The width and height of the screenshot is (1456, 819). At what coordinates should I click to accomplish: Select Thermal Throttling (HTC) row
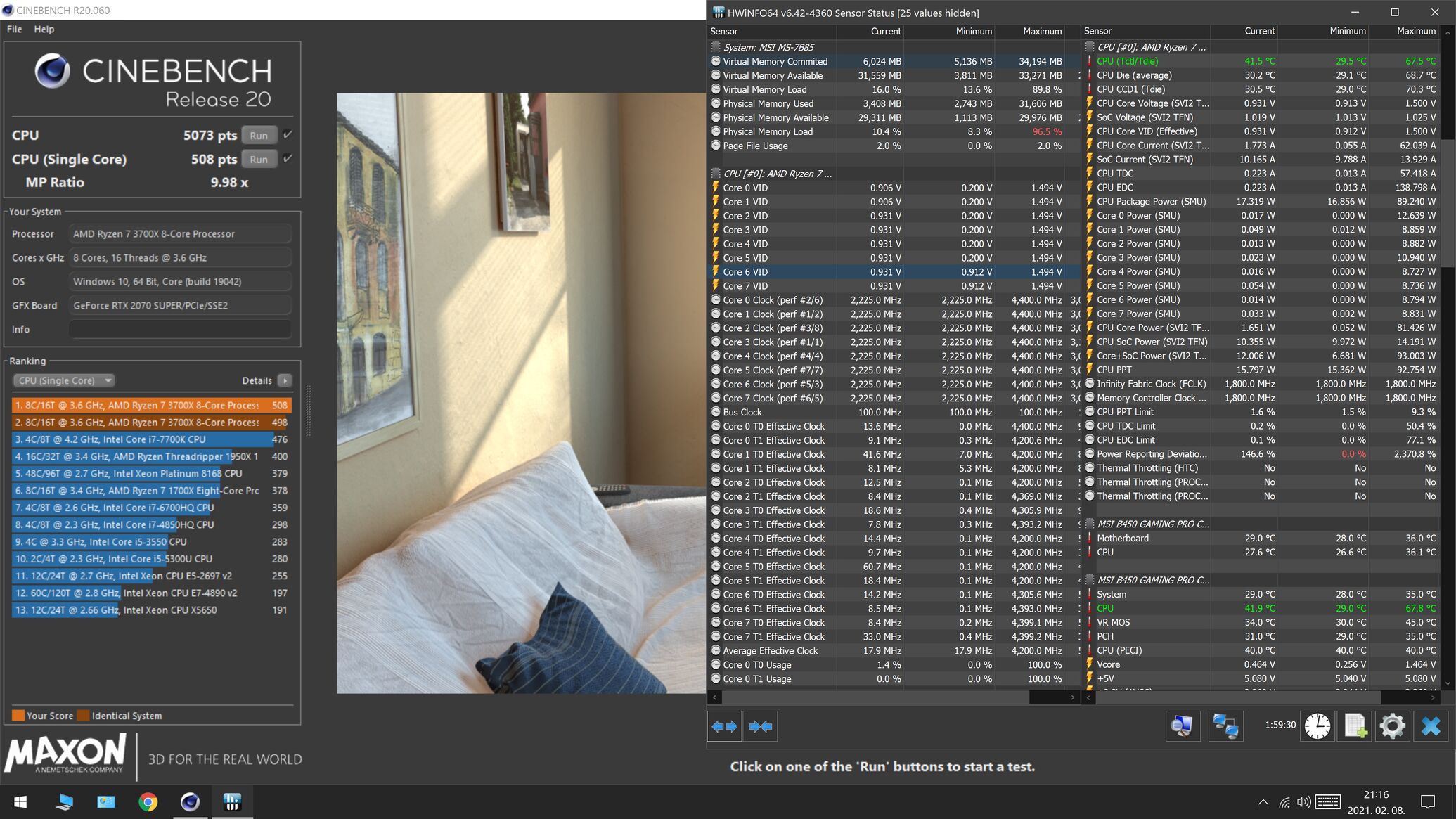(1261, 468)
